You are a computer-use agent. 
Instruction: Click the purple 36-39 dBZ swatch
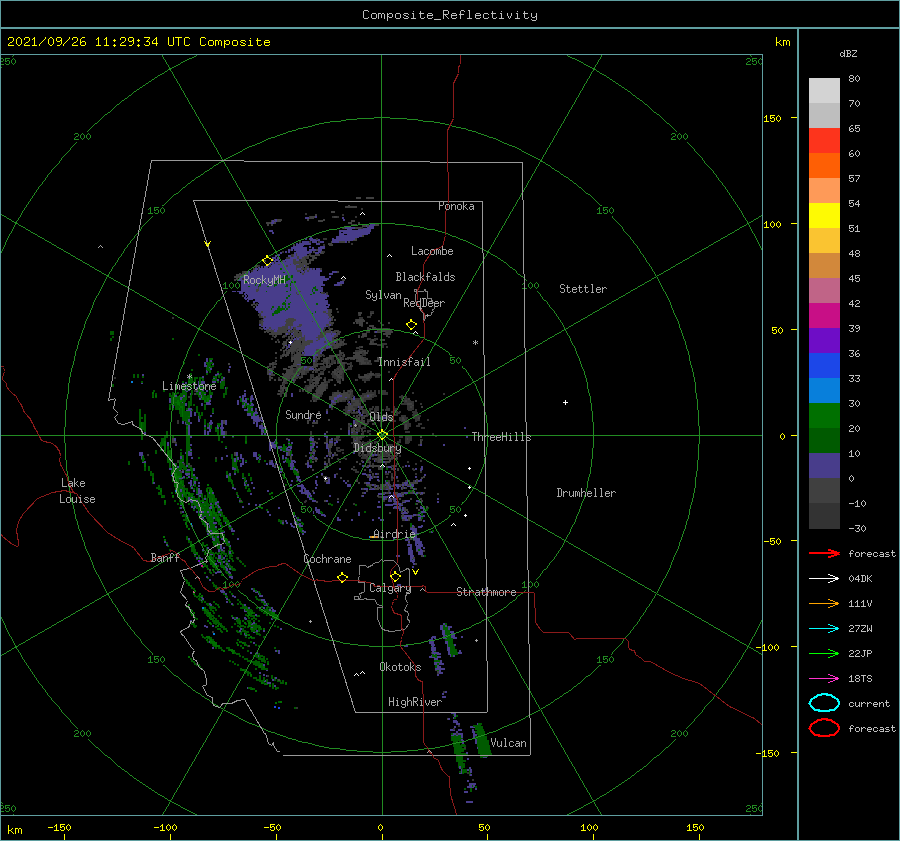click(824, 340)
